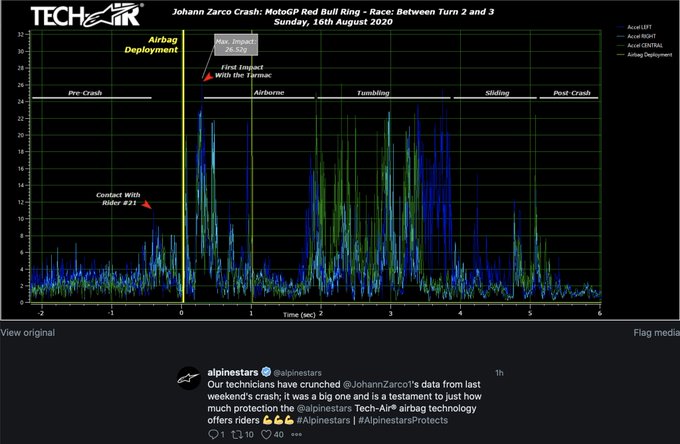The image size is (680, 444).
Task: Click the Sliding phase label
Action: [x=497, y=93]
